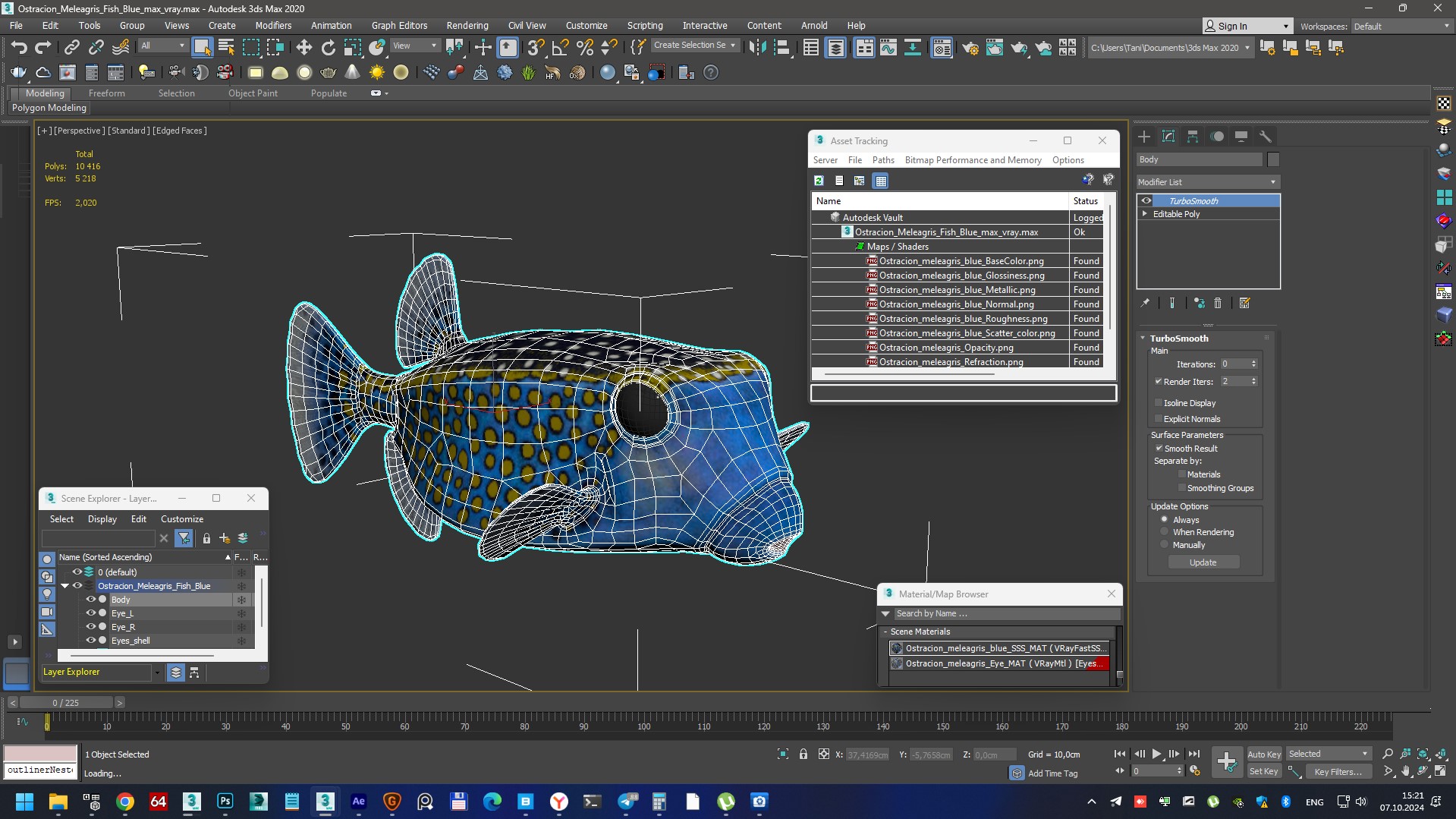Open the Modifier List dropdown

[x=1208, y=182]
